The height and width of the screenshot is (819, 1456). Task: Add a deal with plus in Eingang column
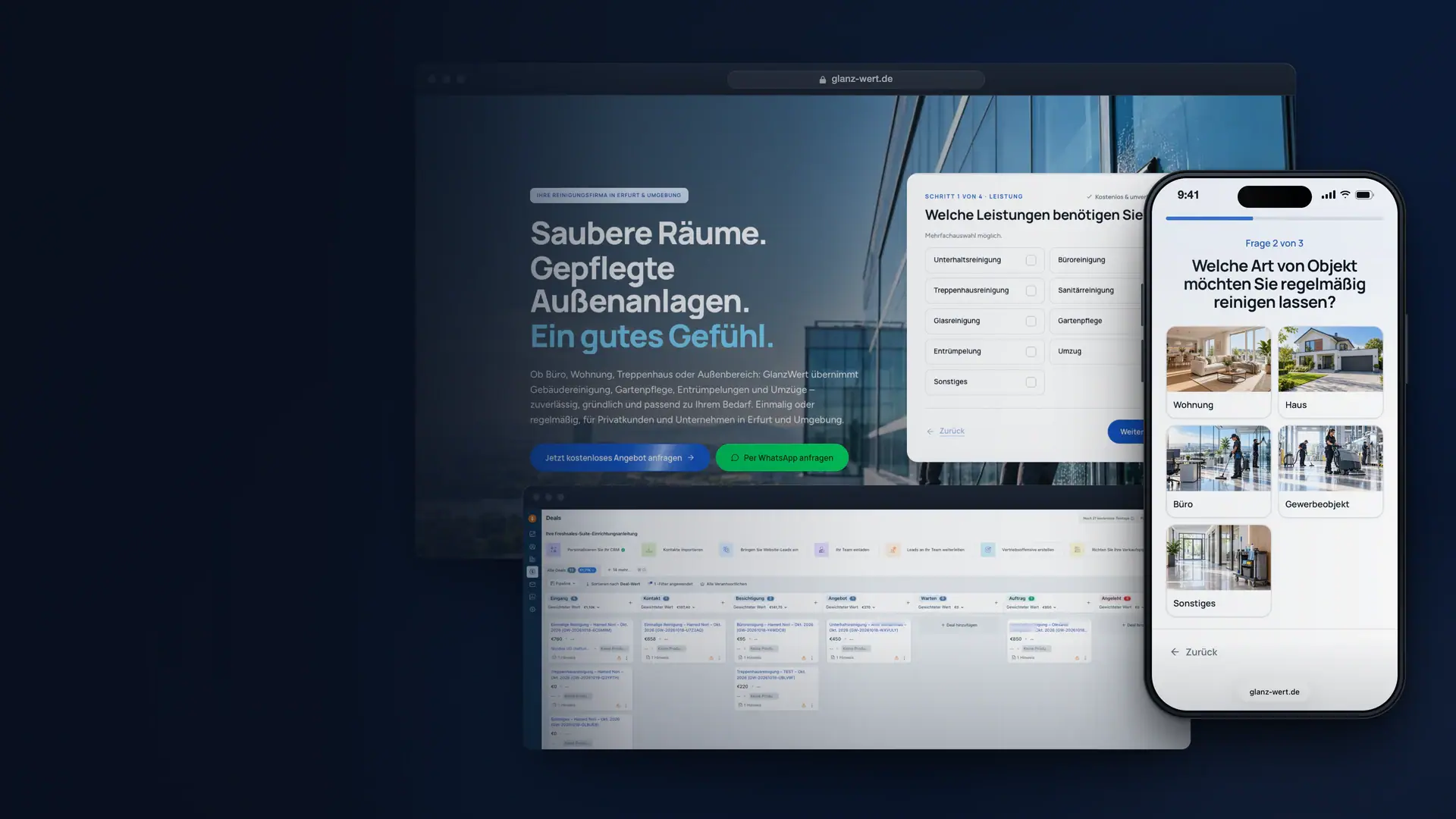click(x=630, y=603)
